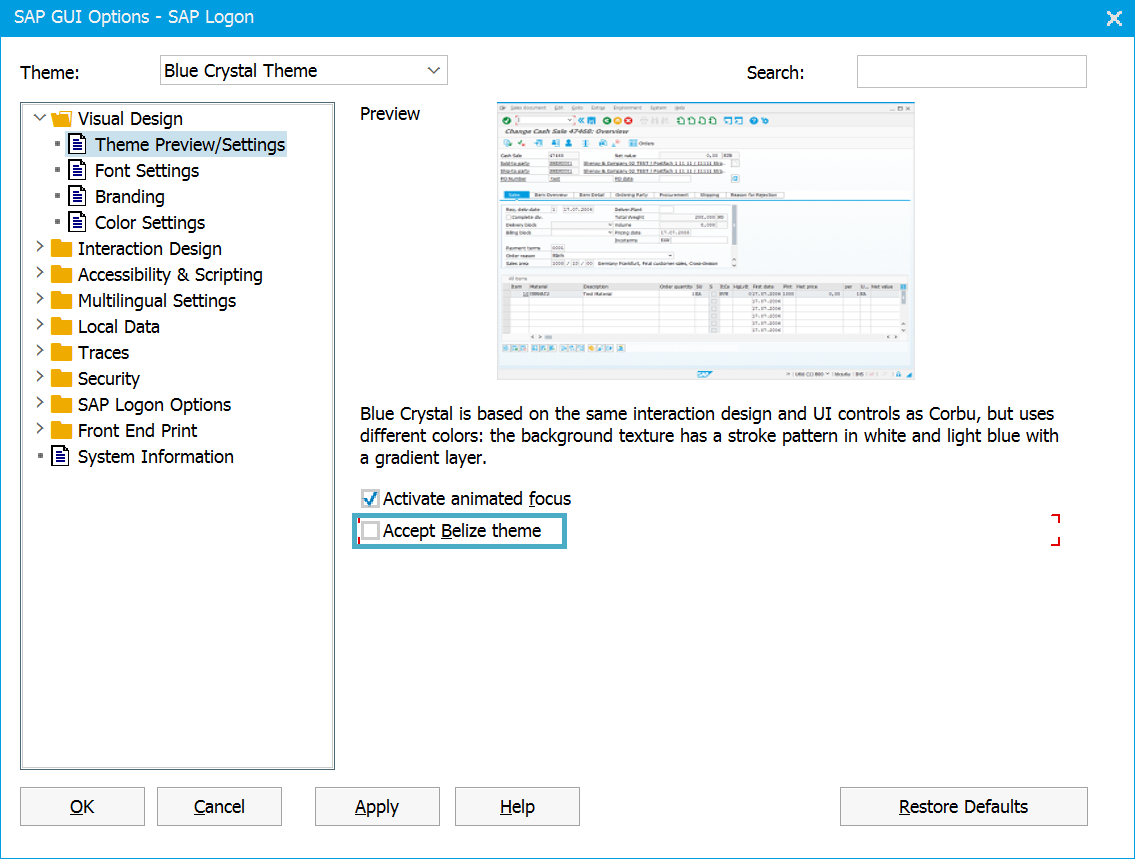Enable Accept Belize theme checkbox

pos(370,530)
